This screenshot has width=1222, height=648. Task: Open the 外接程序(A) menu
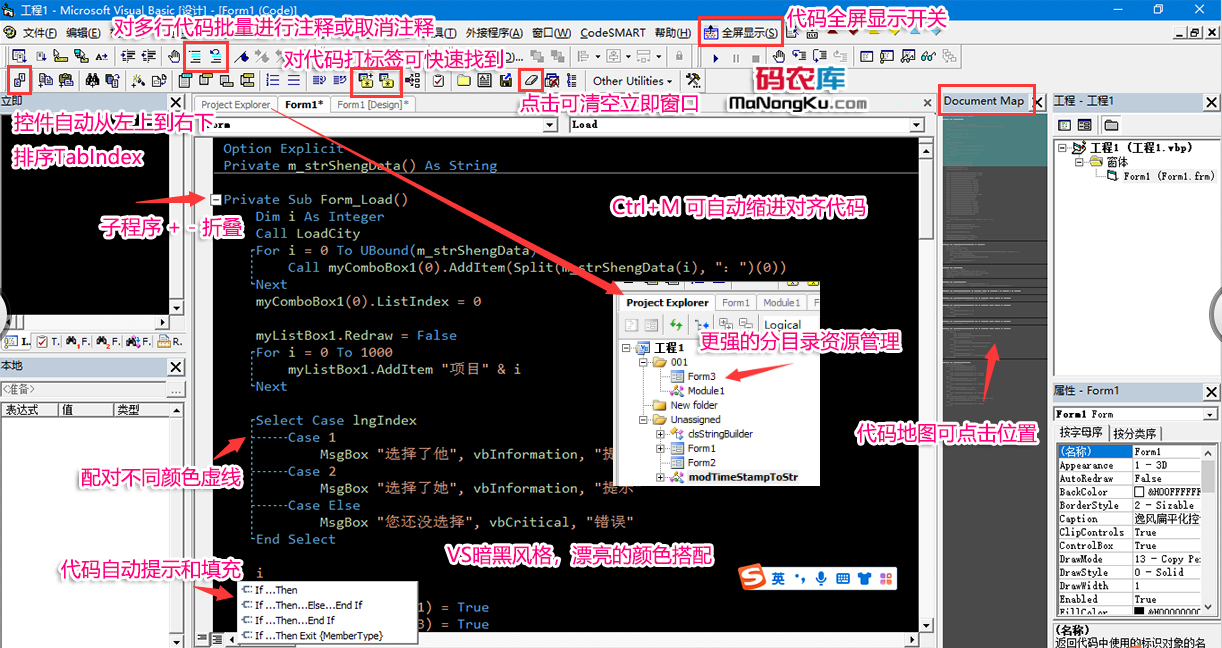coord(492,33)
